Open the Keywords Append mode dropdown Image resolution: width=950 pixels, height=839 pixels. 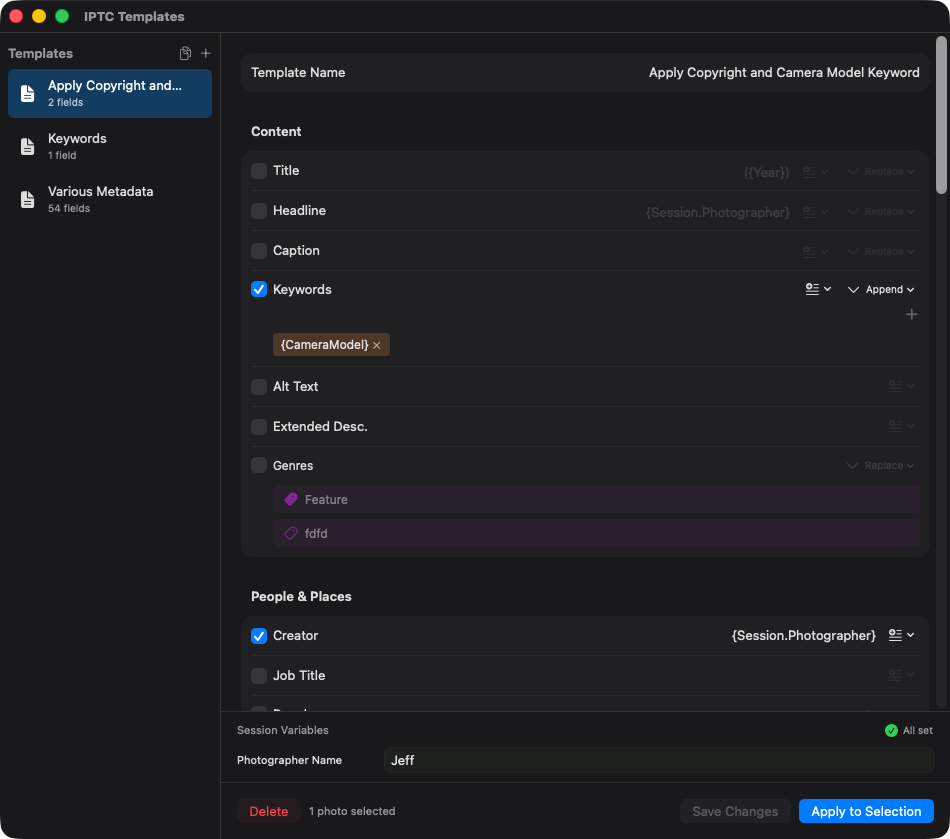tap(881, 290)
